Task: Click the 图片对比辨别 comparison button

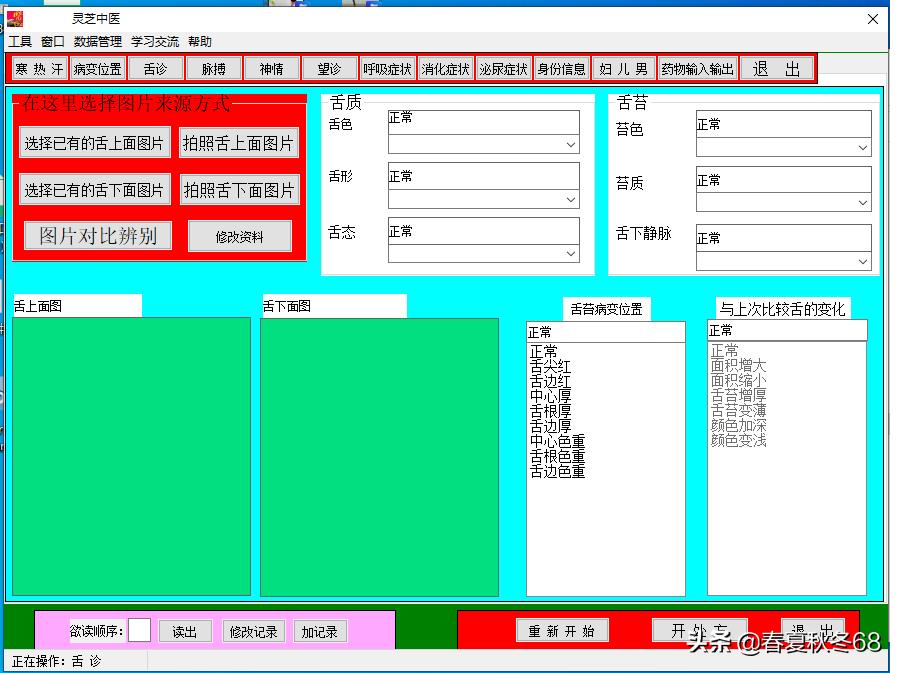Action: 96,234
